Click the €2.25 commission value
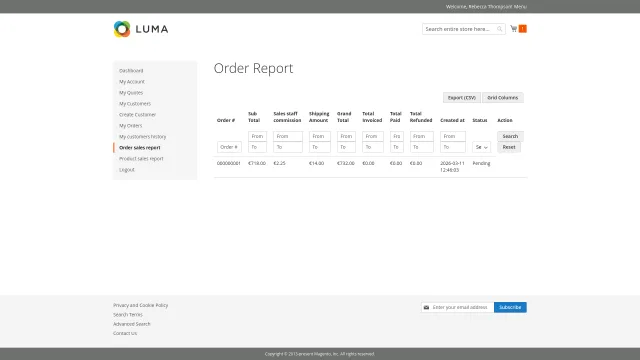 click(x=280, y=163)
